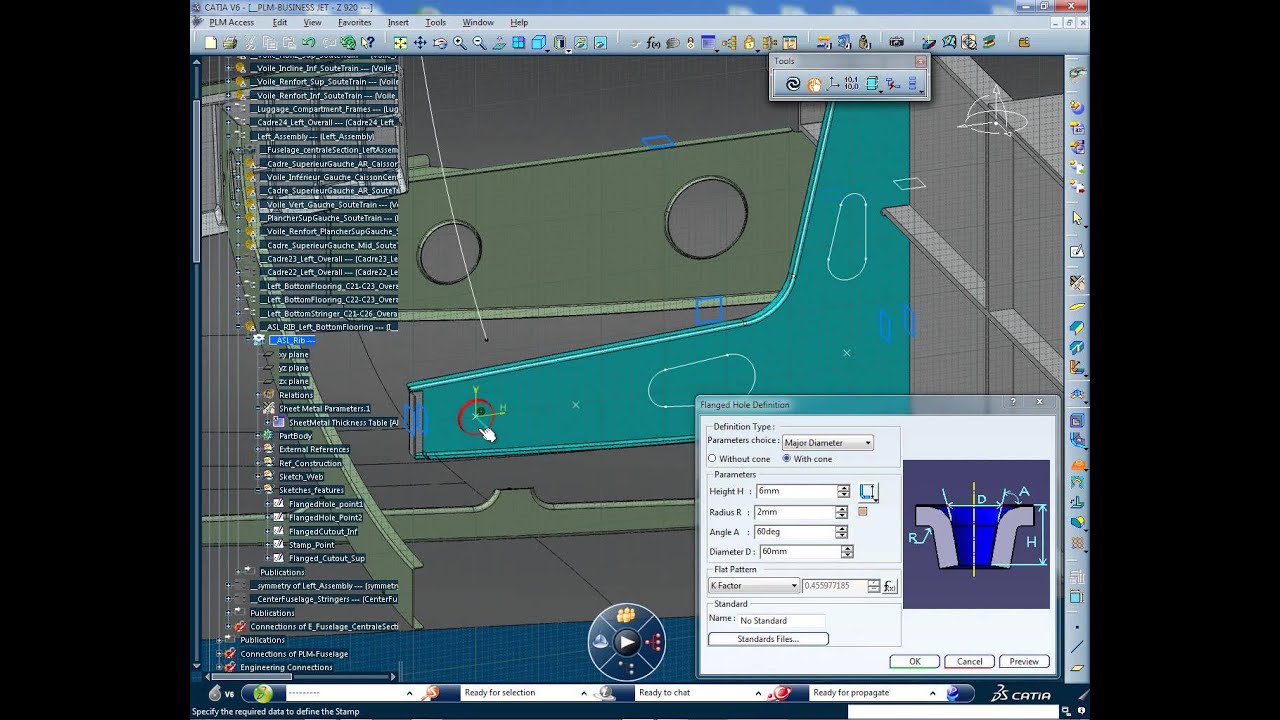Screen dimensions: 1280x720
Task: Select the Without cone radio button
Action: [x=712, y=459]
